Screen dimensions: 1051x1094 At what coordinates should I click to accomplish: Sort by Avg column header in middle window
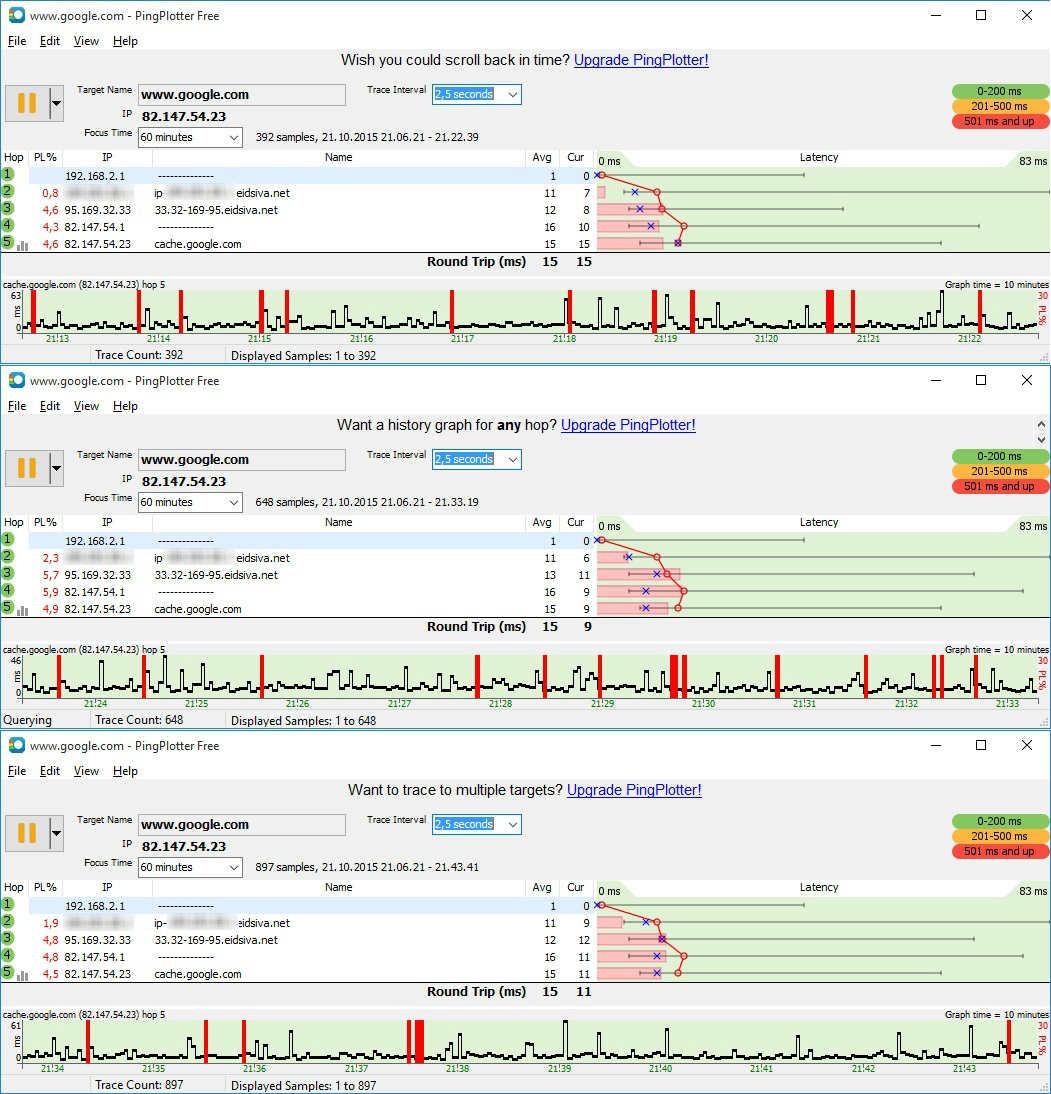tap(542, 523)
